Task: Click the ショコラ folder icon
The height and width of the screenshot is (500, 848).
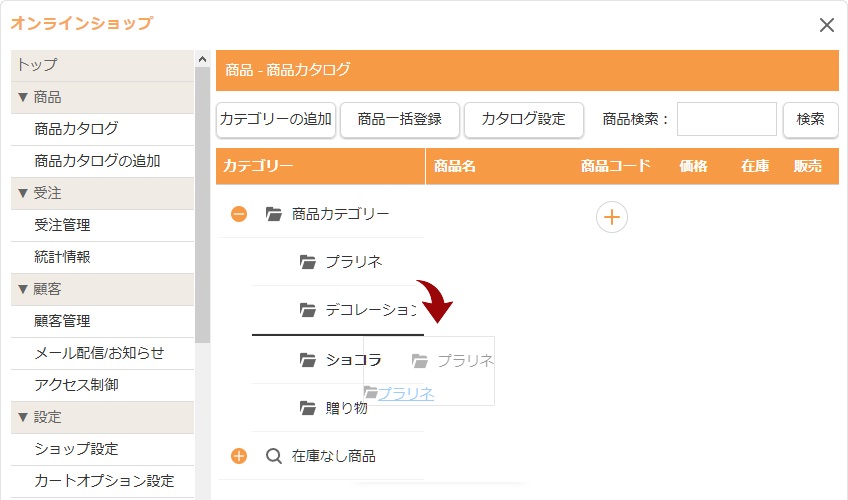Action: pos(308,360)
